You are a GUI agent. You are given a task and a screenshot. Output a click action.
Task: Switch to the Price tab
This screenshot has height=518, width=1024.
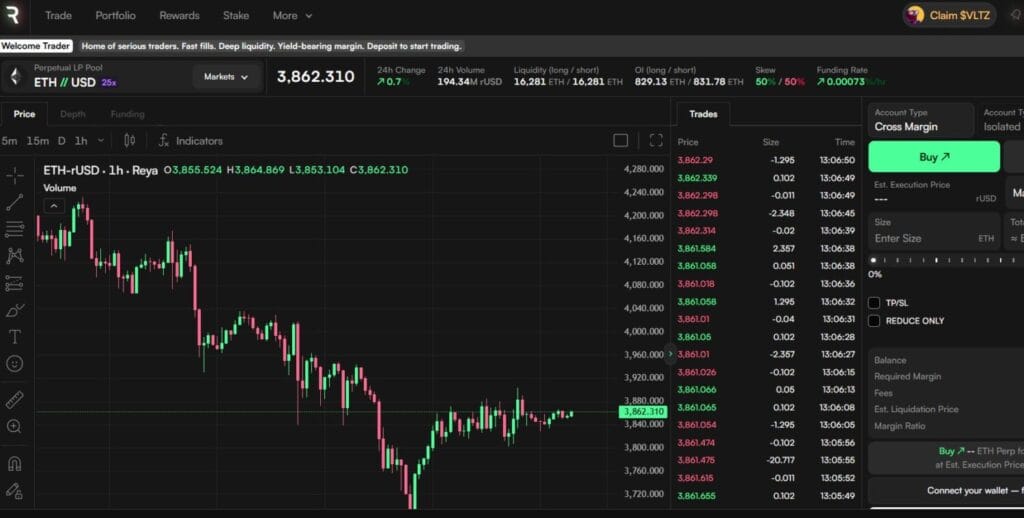[x=24, y=114]
